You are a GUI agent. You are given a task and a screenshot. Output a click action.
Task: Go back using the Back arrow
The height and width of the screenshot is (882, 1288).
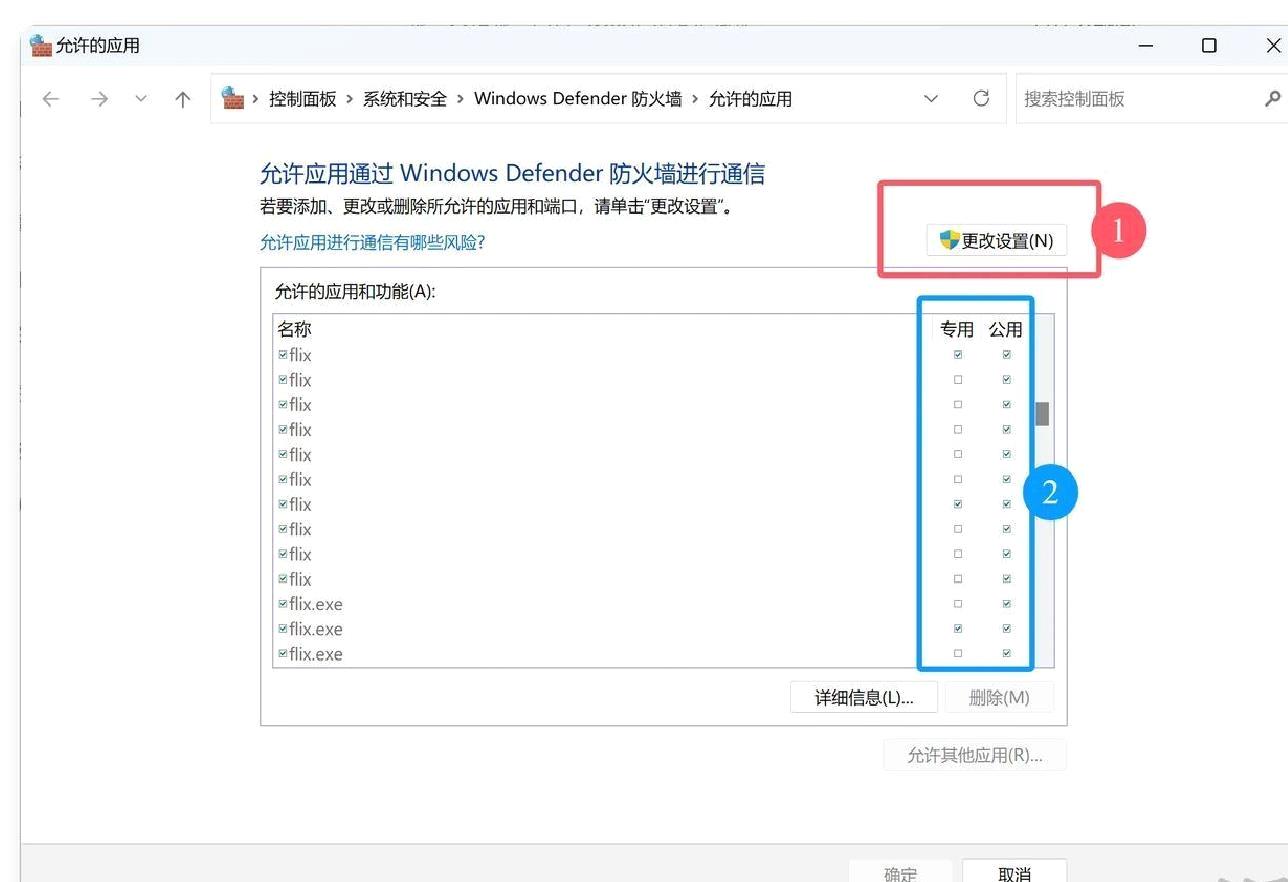coord(51,99)
